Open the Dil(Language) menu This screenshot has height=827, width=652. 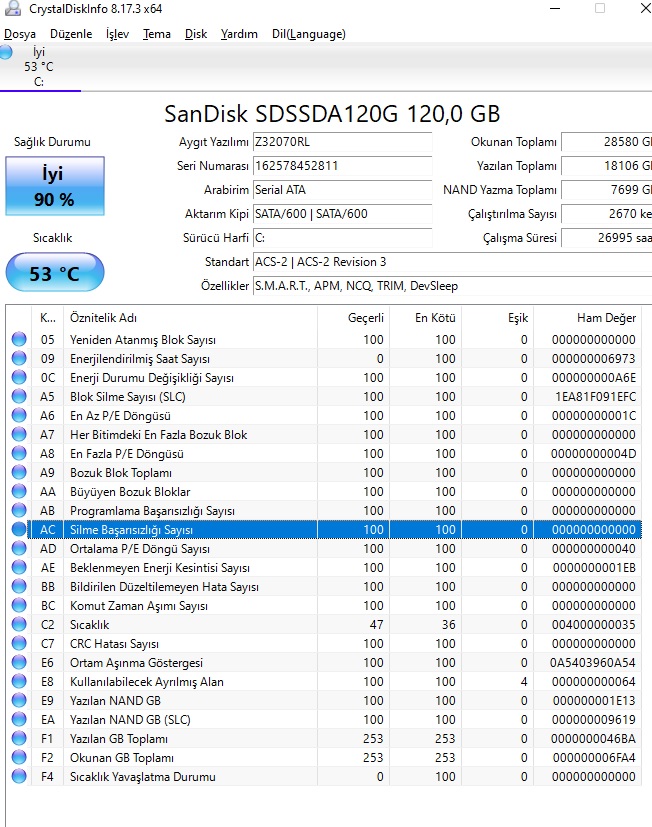click(309, 34)
